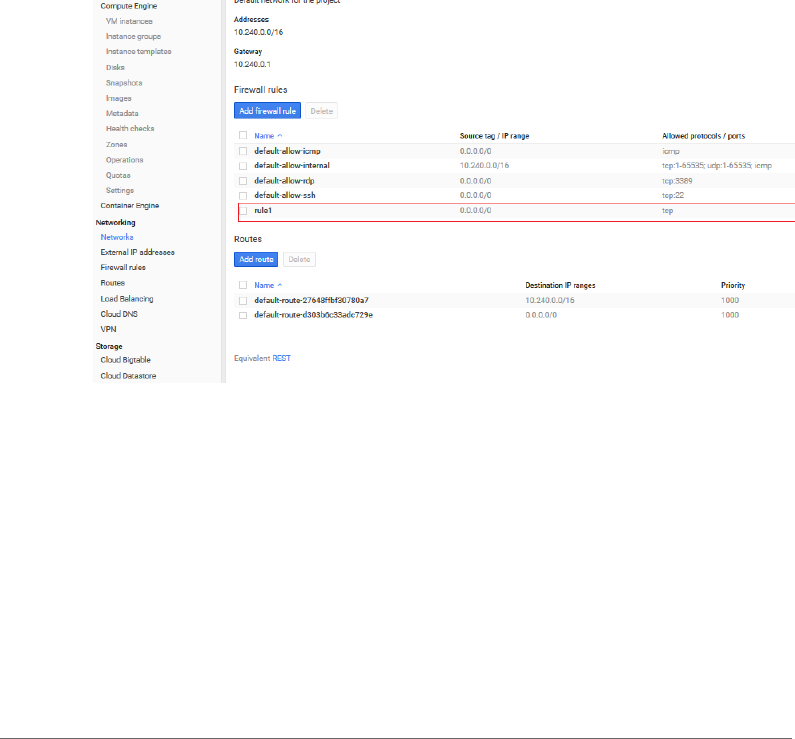Go to VM instances in the sidebar
This screenshot has width=795, height=739.
[129, 21]
